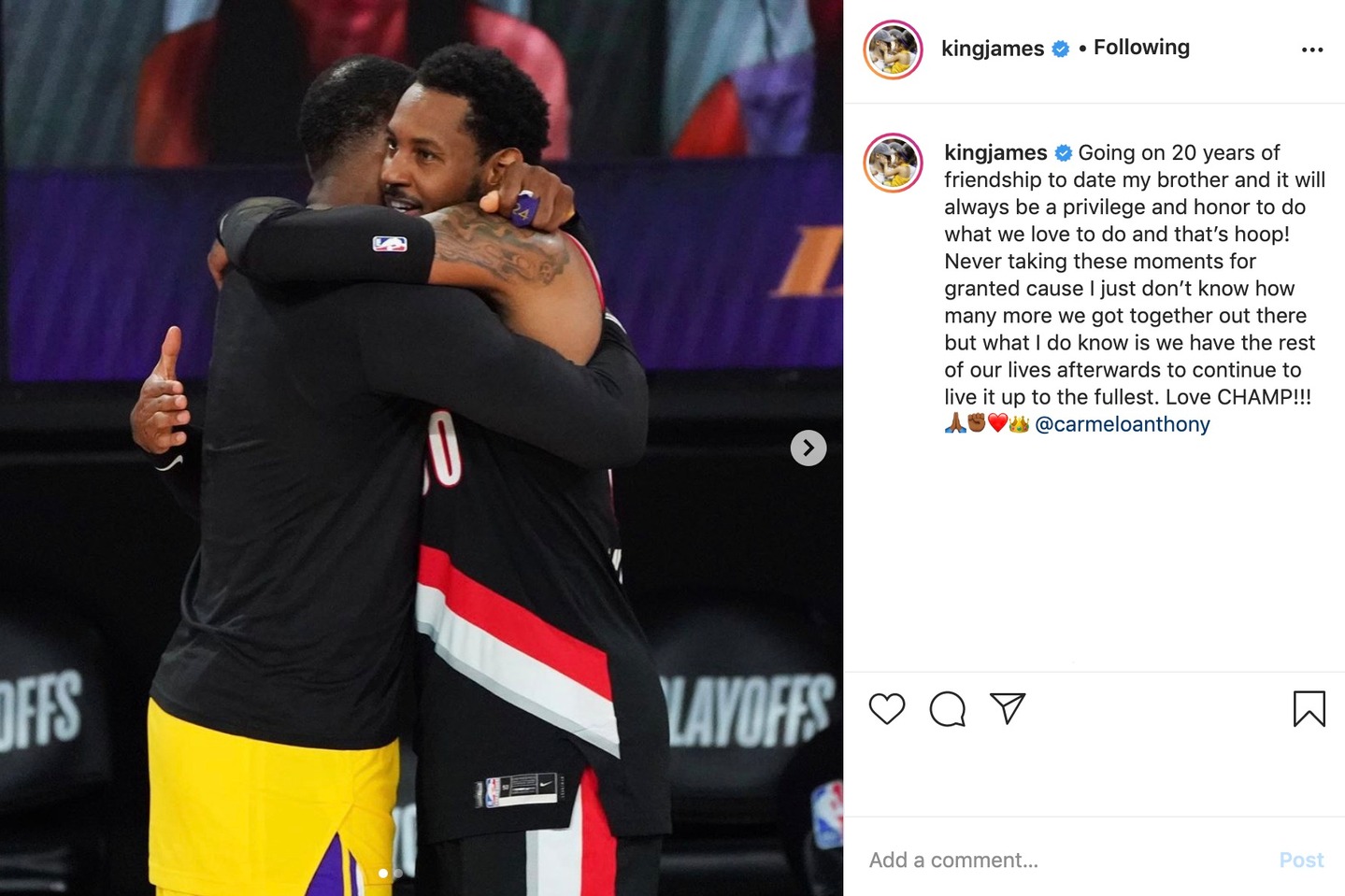Open kingjames profile picture in header
Screen dimensions: 1345x896
tap(893, 50)
